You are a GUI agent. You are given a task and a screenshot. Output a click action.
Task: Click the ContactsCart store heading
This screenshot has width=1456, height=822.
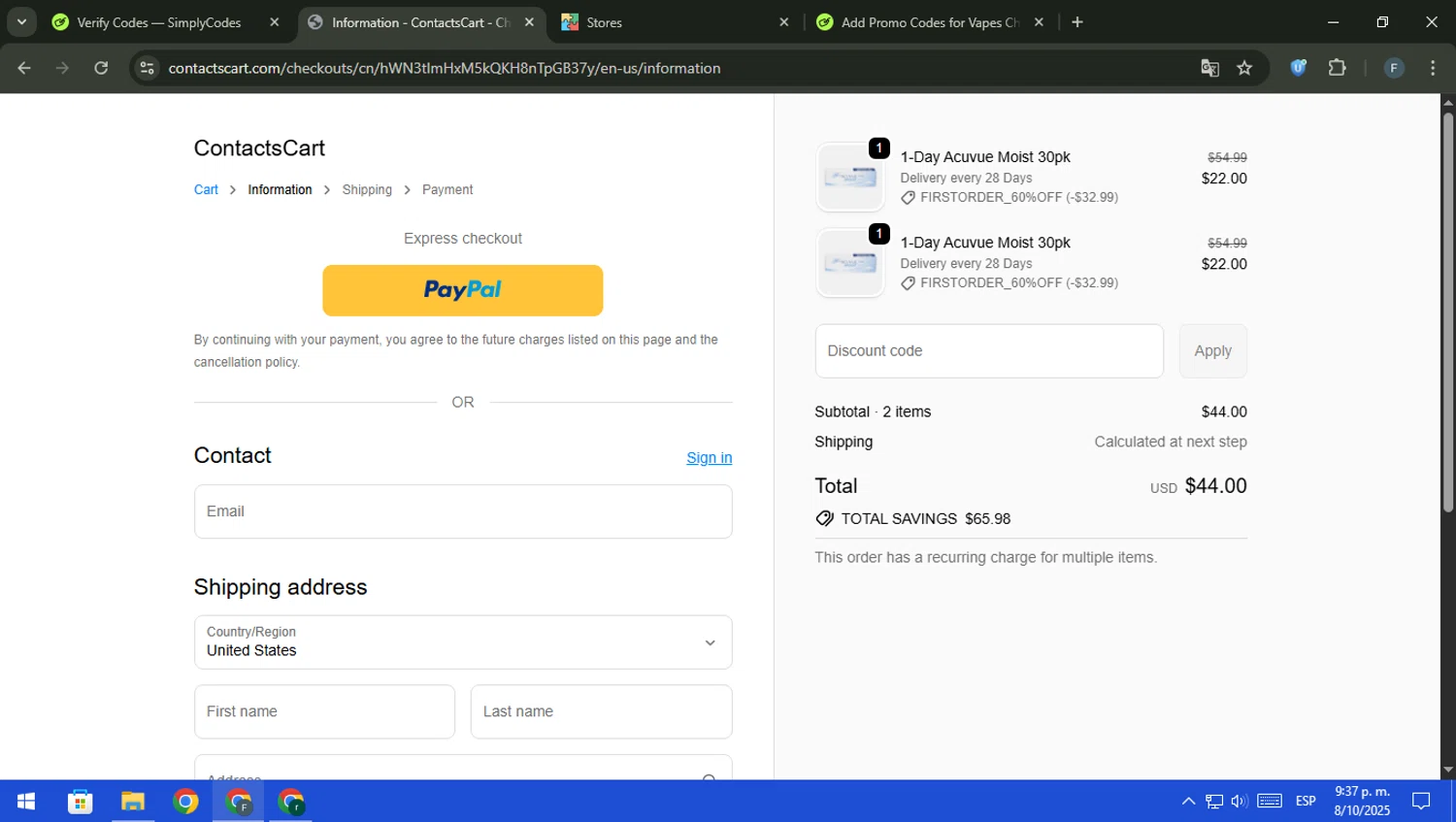click(x=259, y=148)
